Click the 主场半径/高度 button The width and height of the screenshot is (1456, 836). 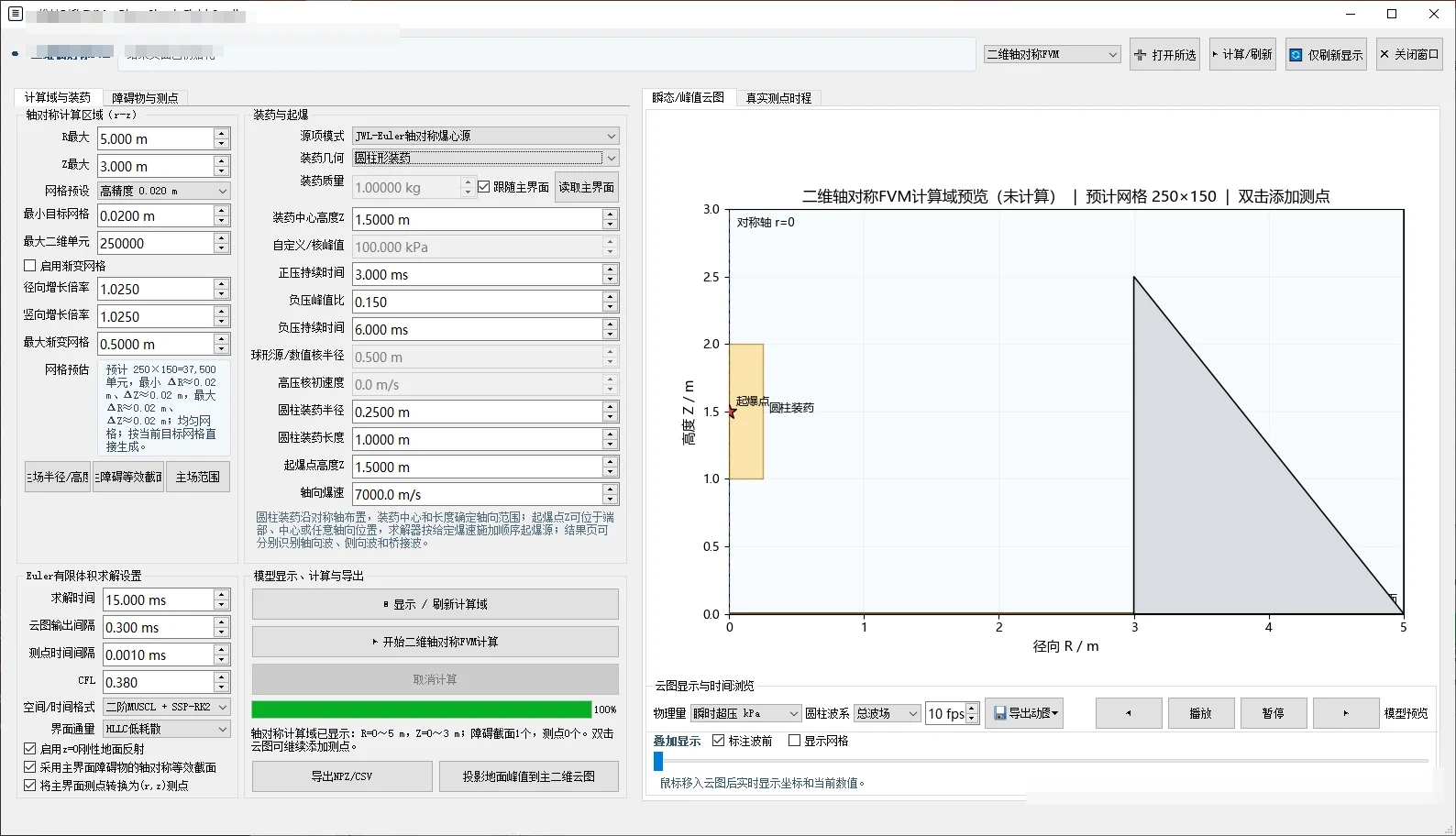(58, 477)
